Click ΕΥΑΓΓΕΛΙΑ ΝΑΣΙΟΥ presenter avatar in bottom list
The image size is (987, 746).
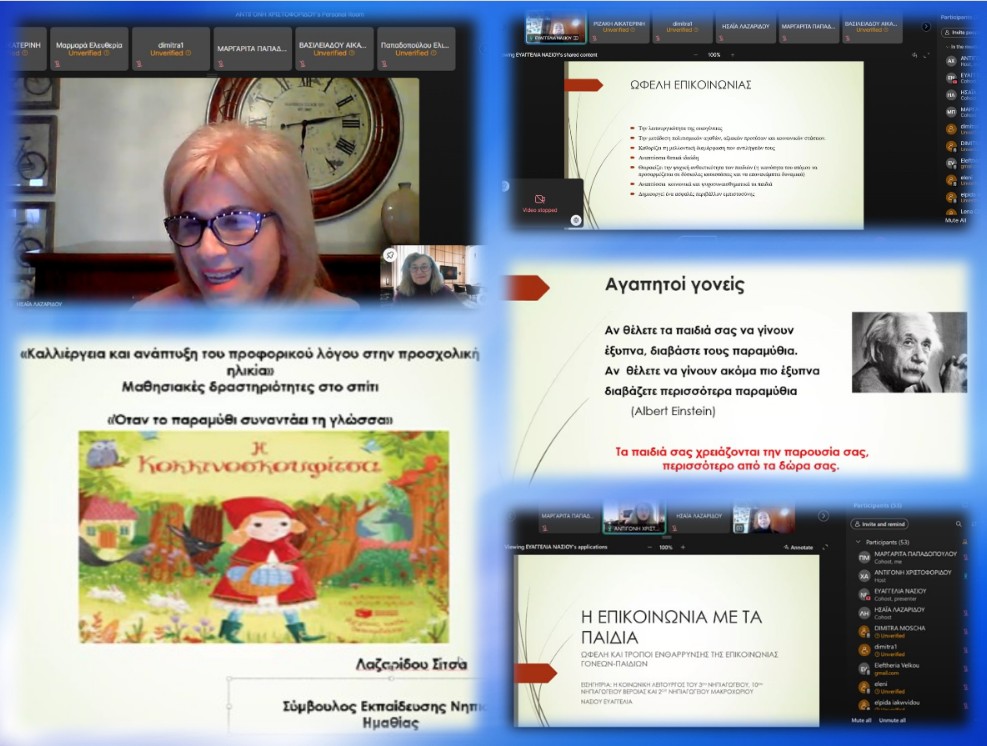tap(865, 594)
